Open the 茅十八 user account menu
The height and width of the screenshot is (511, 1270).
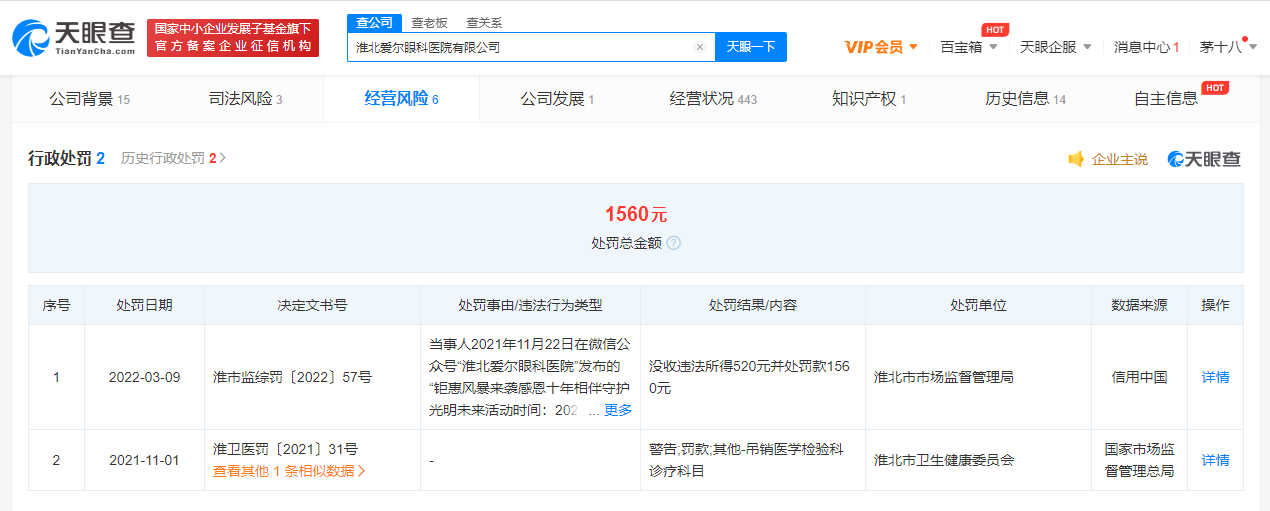[1225, 47]
